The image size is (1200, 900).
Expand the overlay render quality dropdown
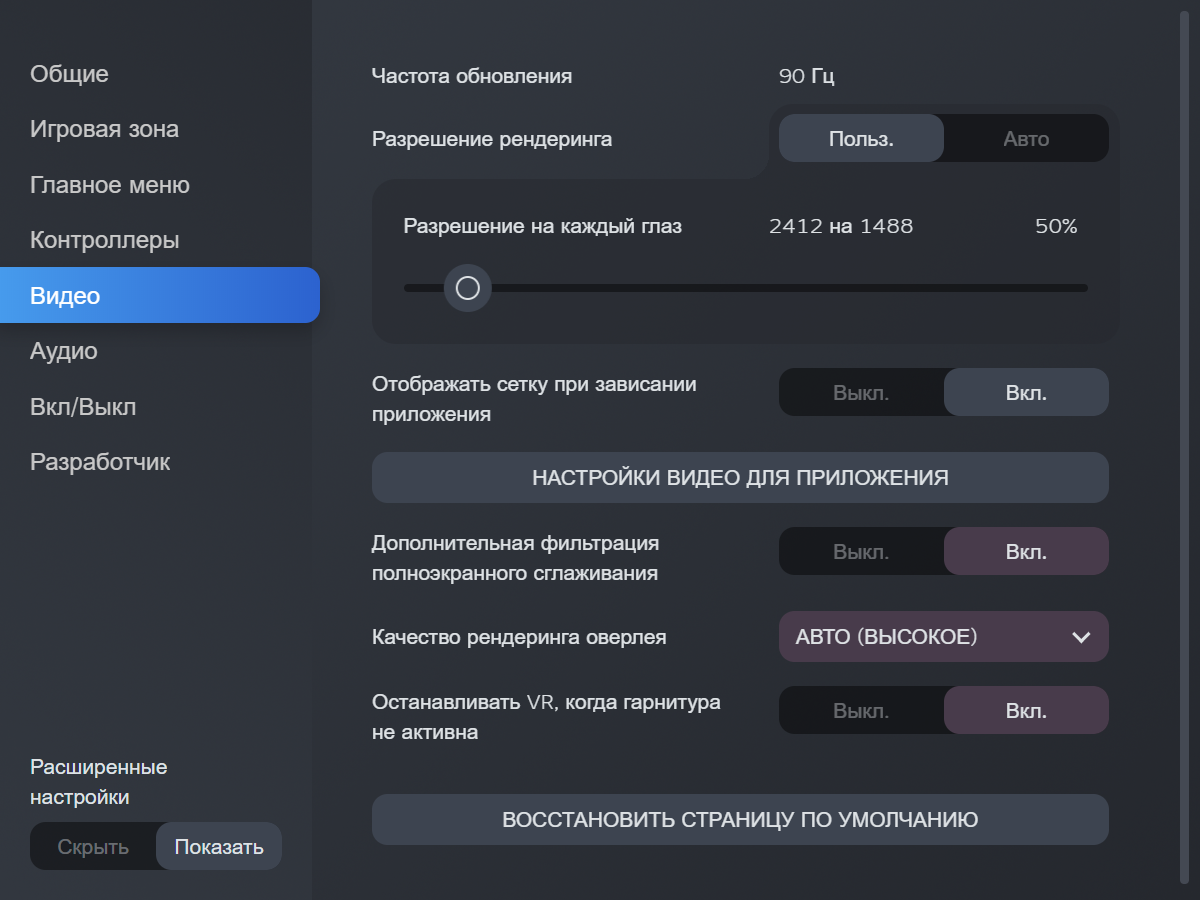tap(930, 637)
